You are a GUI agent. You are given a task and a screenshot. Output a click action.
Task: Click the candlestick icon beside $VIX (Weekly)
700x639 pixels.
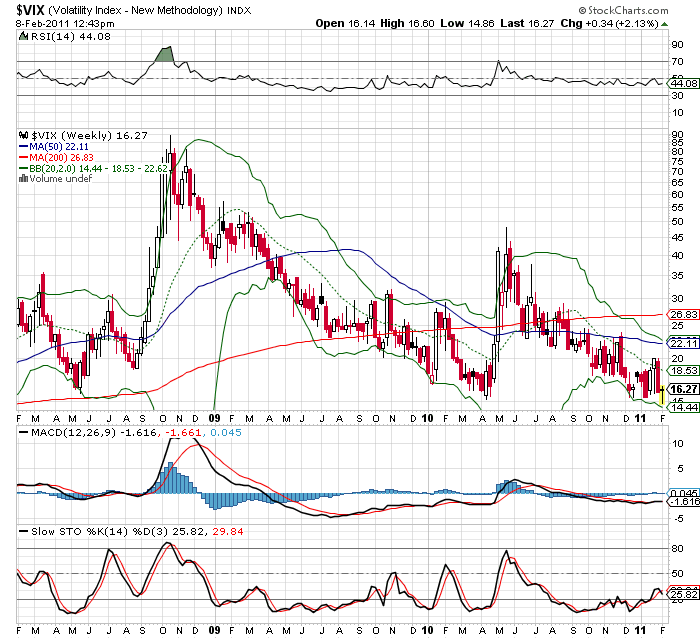point(23,135)
